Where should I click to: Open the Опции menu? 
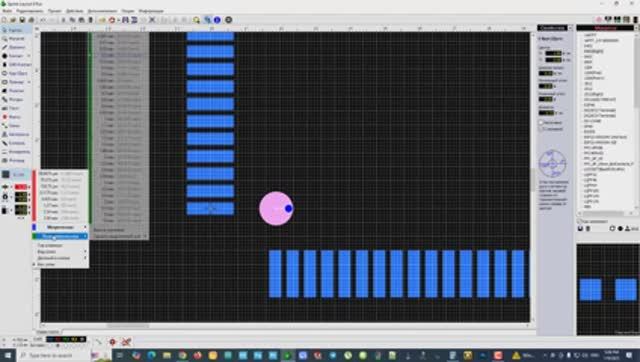(x=128, y=11)
